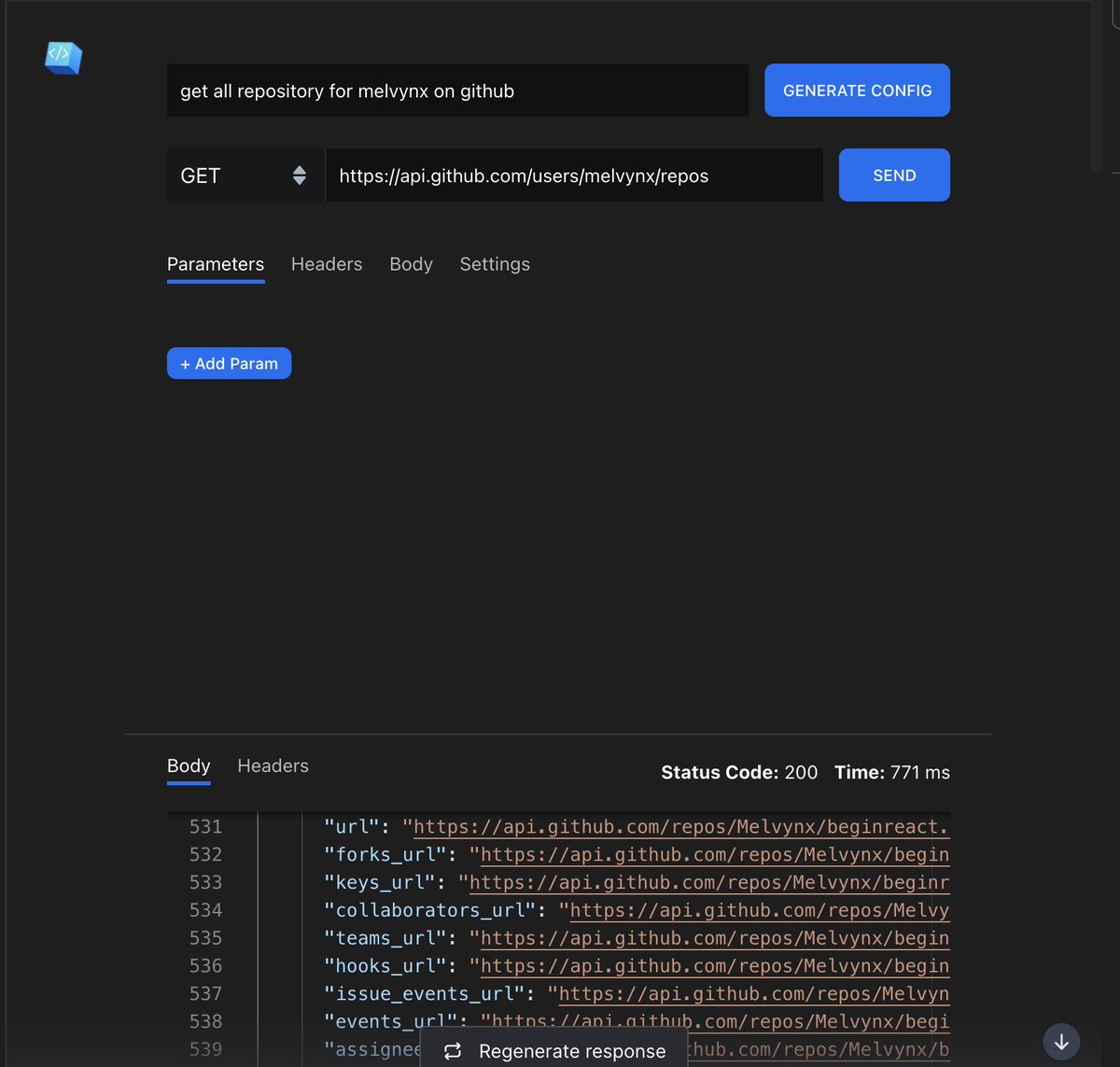1120x1067 pixels.
Task: Click the GENERATE CONFIG button
Action: 857,91
